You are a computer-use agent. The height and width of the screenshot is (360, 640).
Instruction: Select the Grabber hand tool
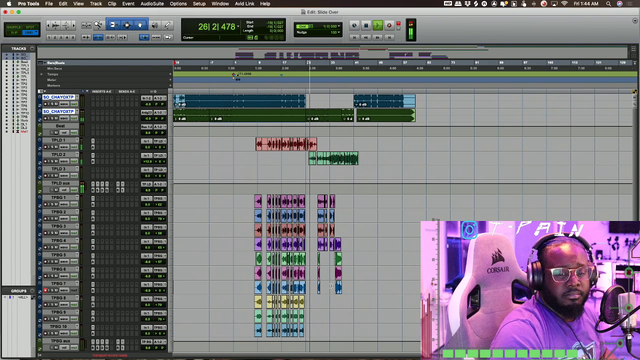[140, 25]
